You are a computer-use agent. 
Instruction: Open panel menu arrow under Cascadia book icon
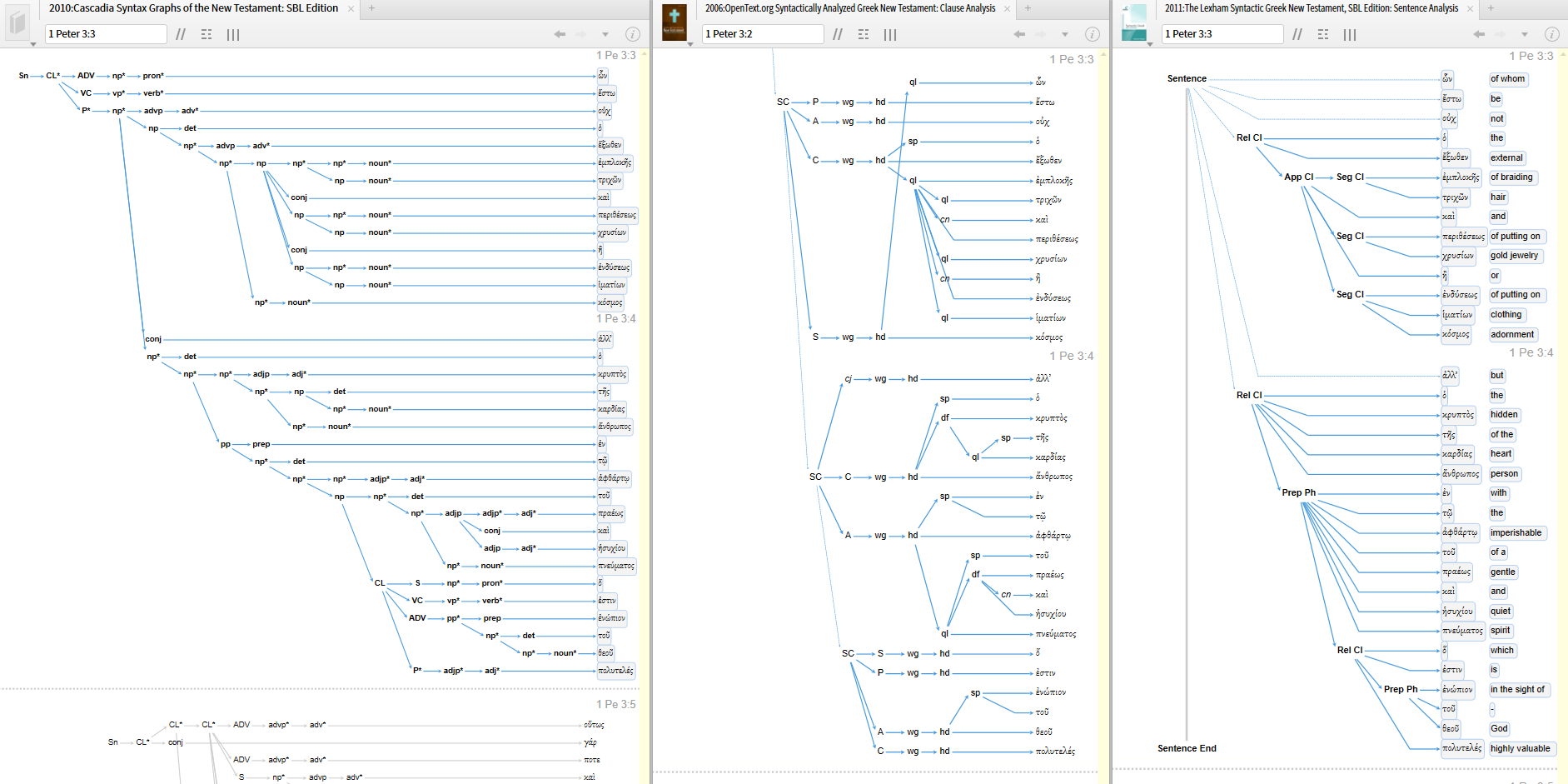click(x=32, y=44)
